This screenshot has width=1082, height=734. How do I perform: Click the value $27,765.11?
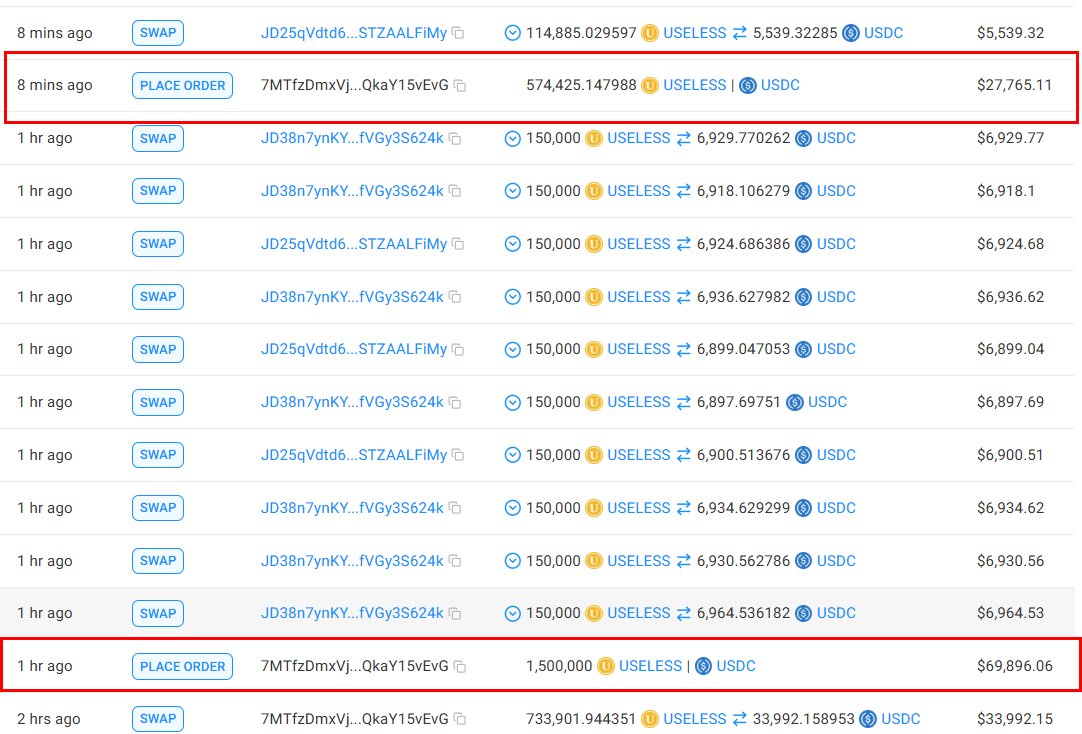pos(1014,86)
